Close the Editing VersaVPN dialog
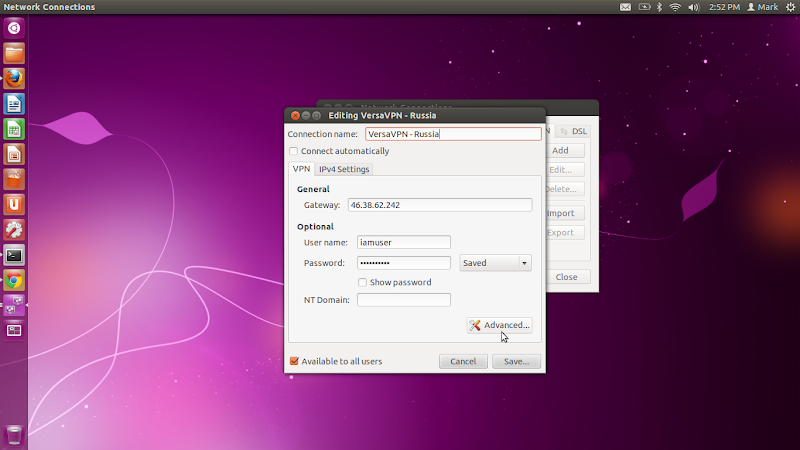The image size is (800, 450). click(x=295, y=115)
